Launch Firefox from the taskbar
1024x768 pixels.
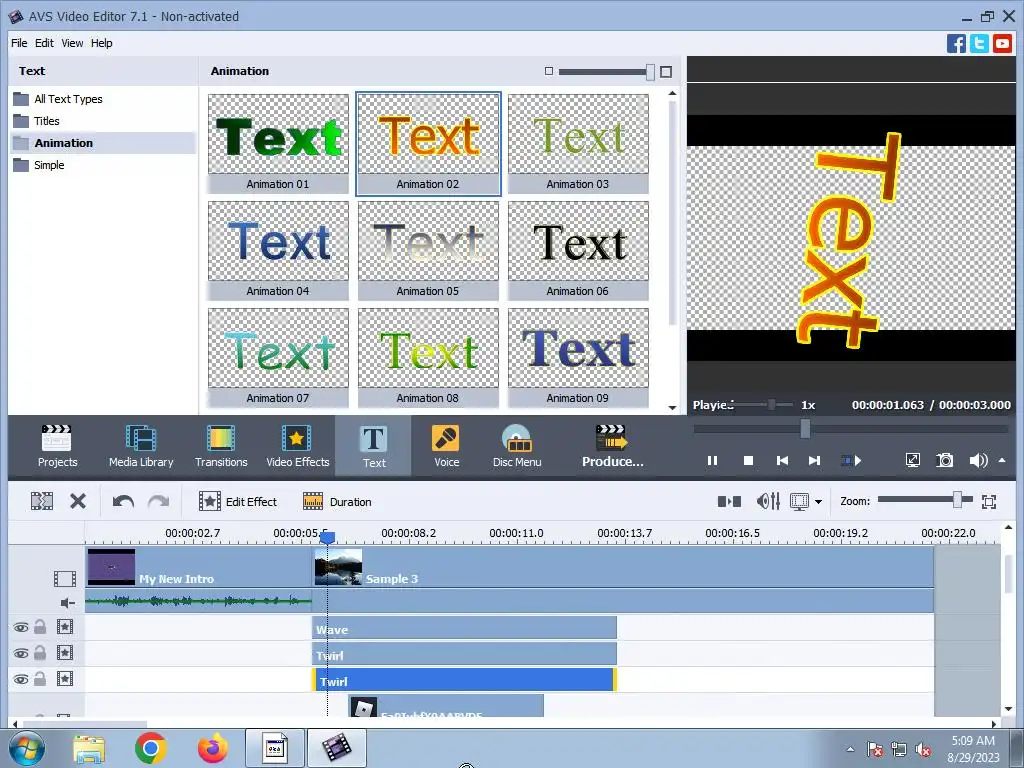[x=213, y=748]
